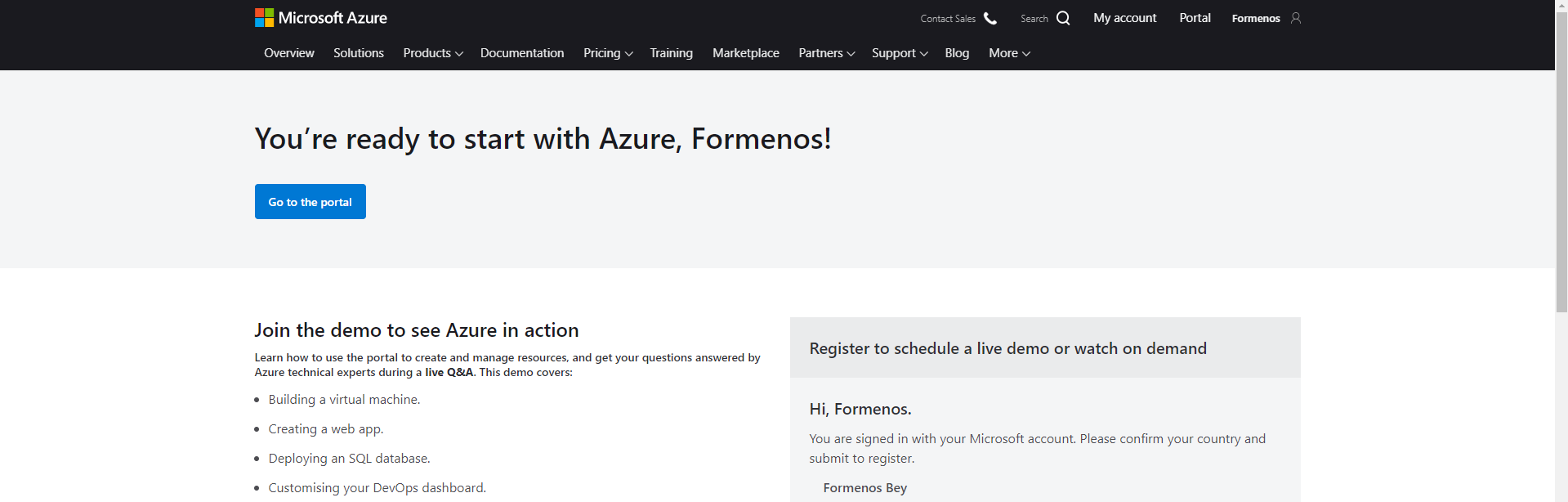Click the user profile icon beside Formenos
Viewport: 1568px width, 502px height.
(1296, 18)
